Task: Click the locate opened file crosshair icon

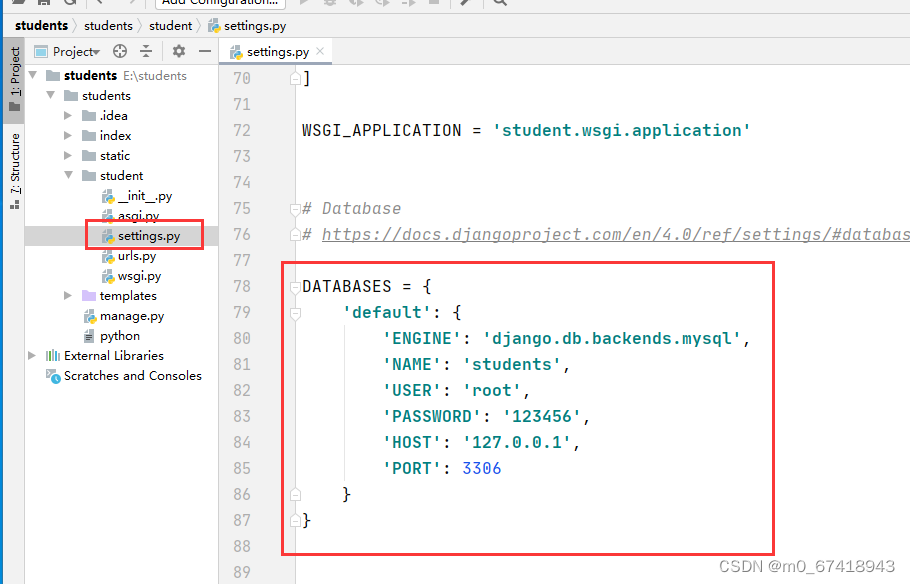Action: 120,52
